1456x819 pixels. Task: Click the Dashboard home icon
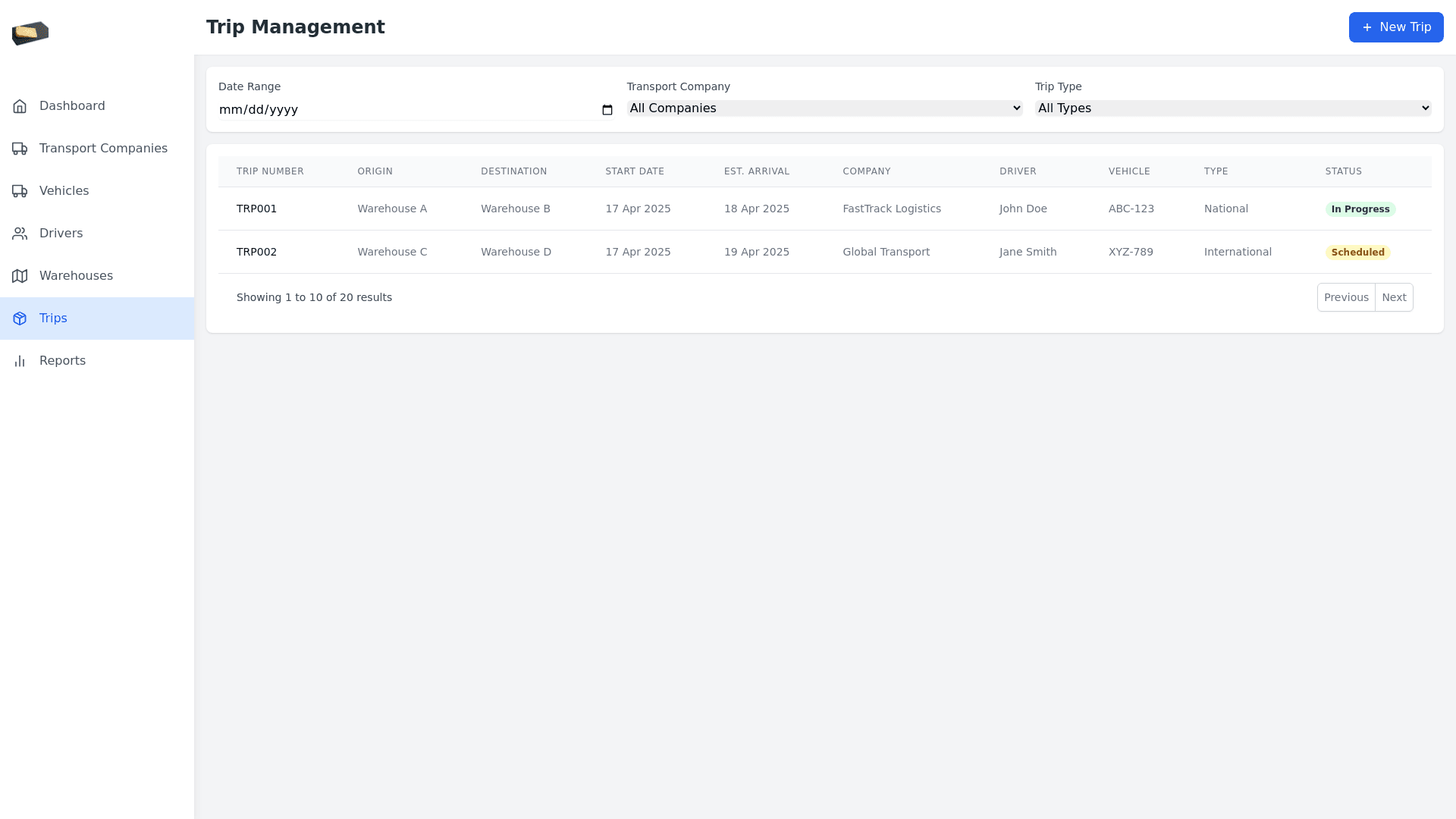[x=20, y=106]
